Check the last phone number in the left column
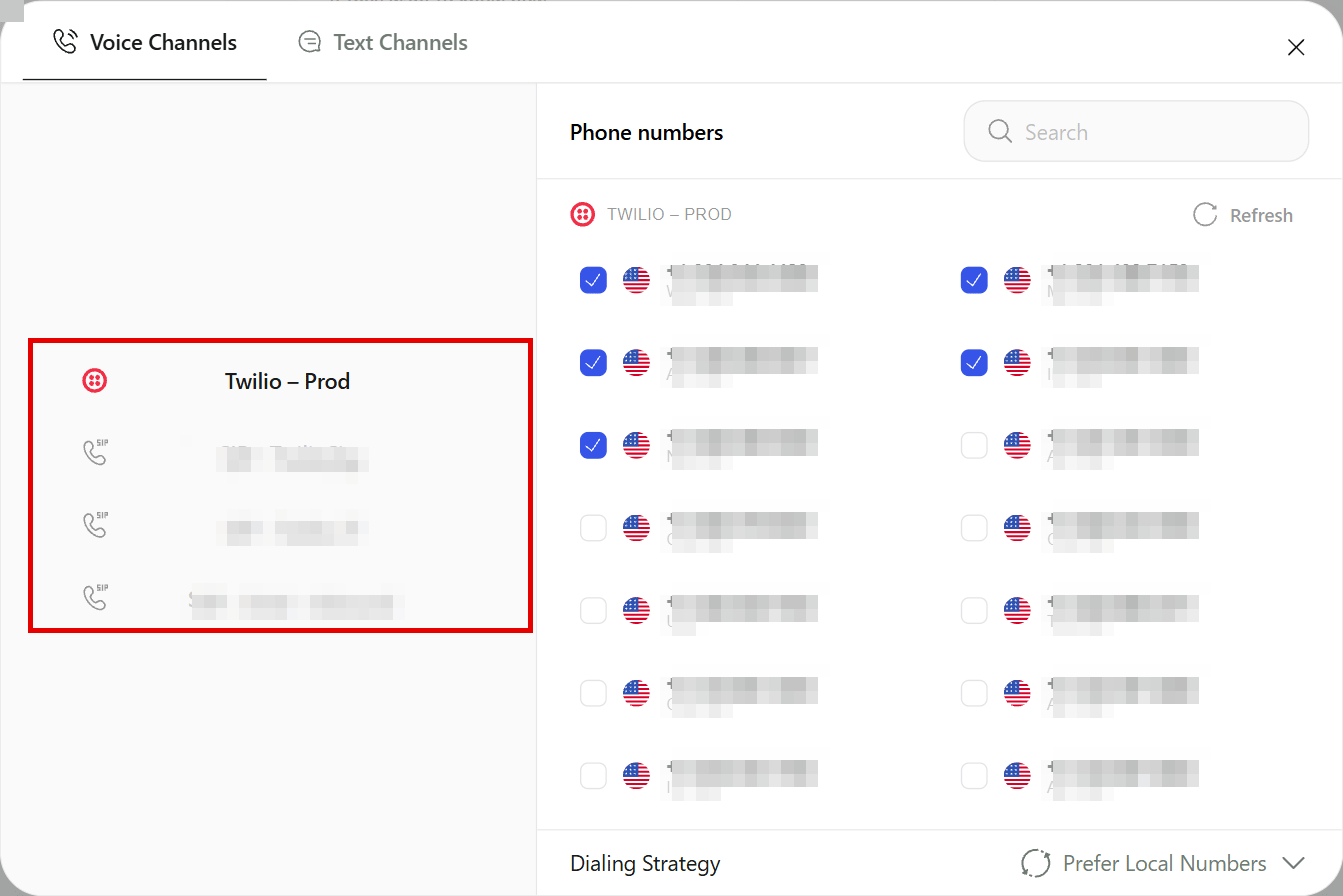 594,775
